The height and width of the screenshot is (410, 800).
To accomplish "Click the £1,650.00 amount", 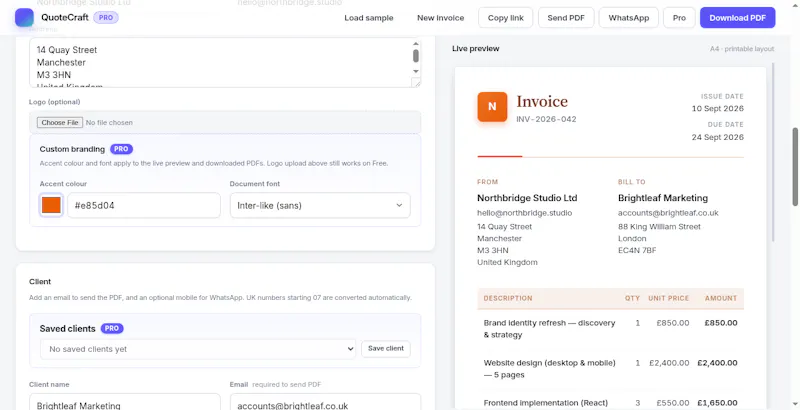I will (718, 403).
